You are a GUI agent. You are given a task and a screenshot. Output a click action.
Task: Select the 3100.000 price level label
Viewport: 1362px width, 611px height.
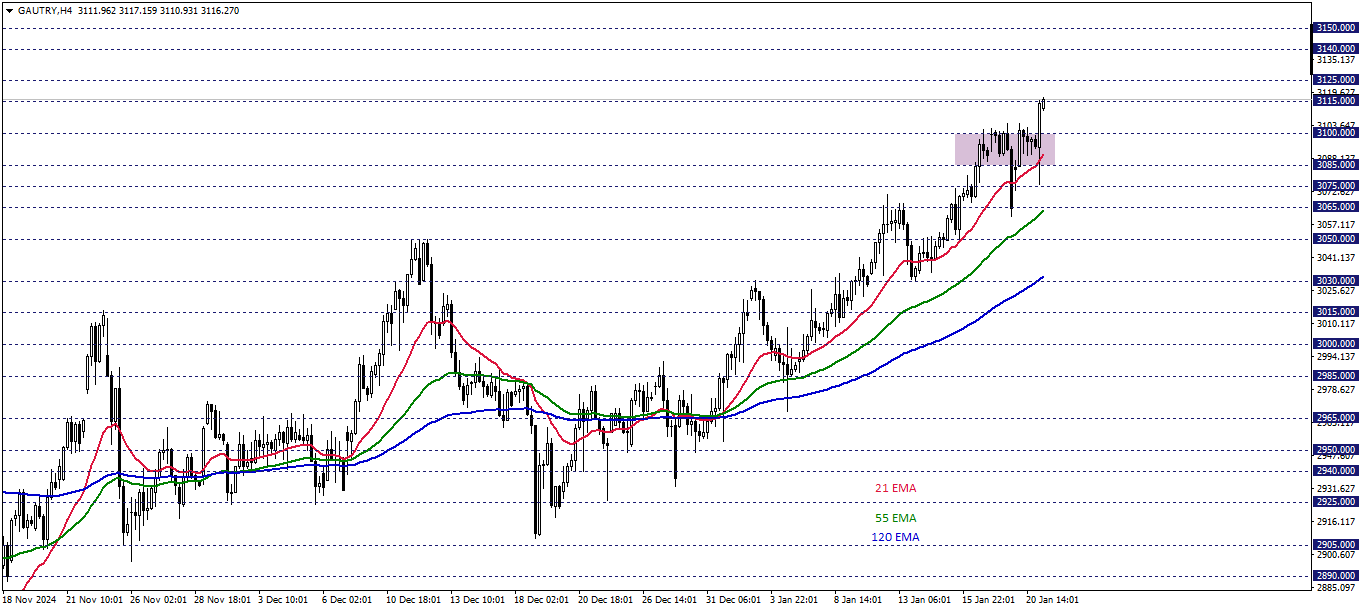click(1336, 133)
